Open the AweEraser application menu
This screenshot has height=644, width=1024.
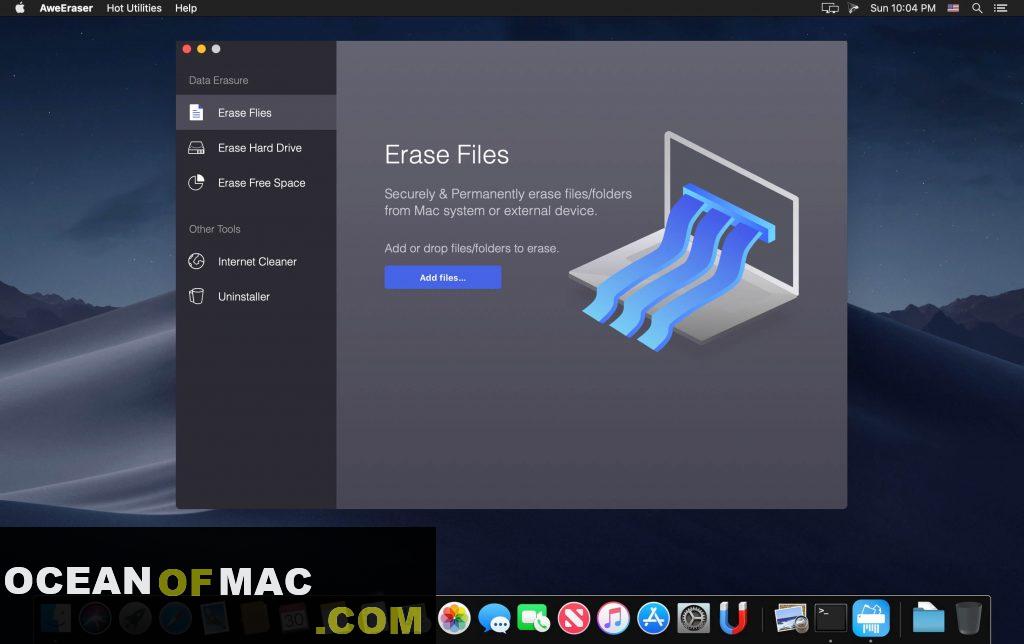pos(66,8)
